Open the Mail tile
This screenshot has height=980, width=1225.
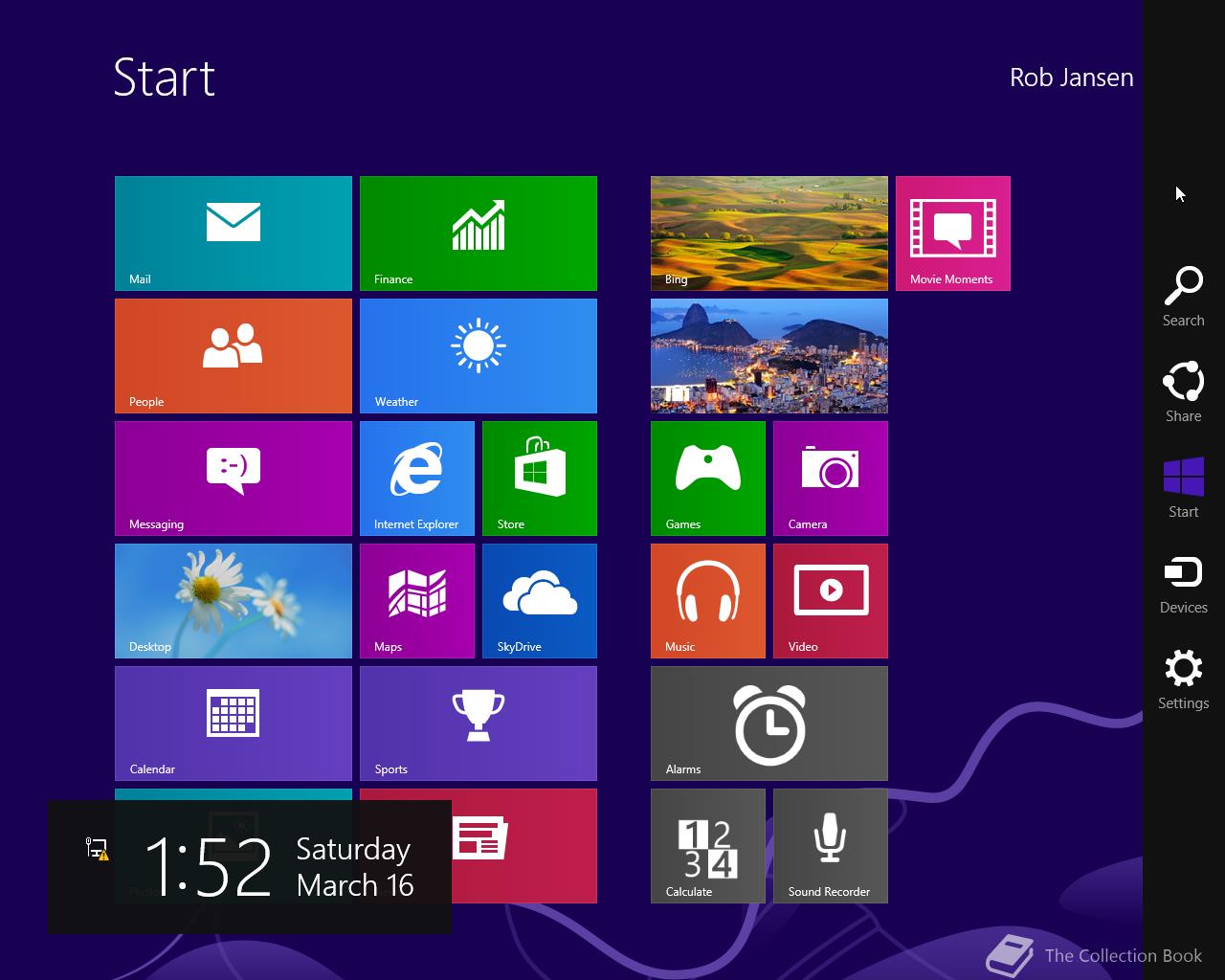tap(234, 234)
